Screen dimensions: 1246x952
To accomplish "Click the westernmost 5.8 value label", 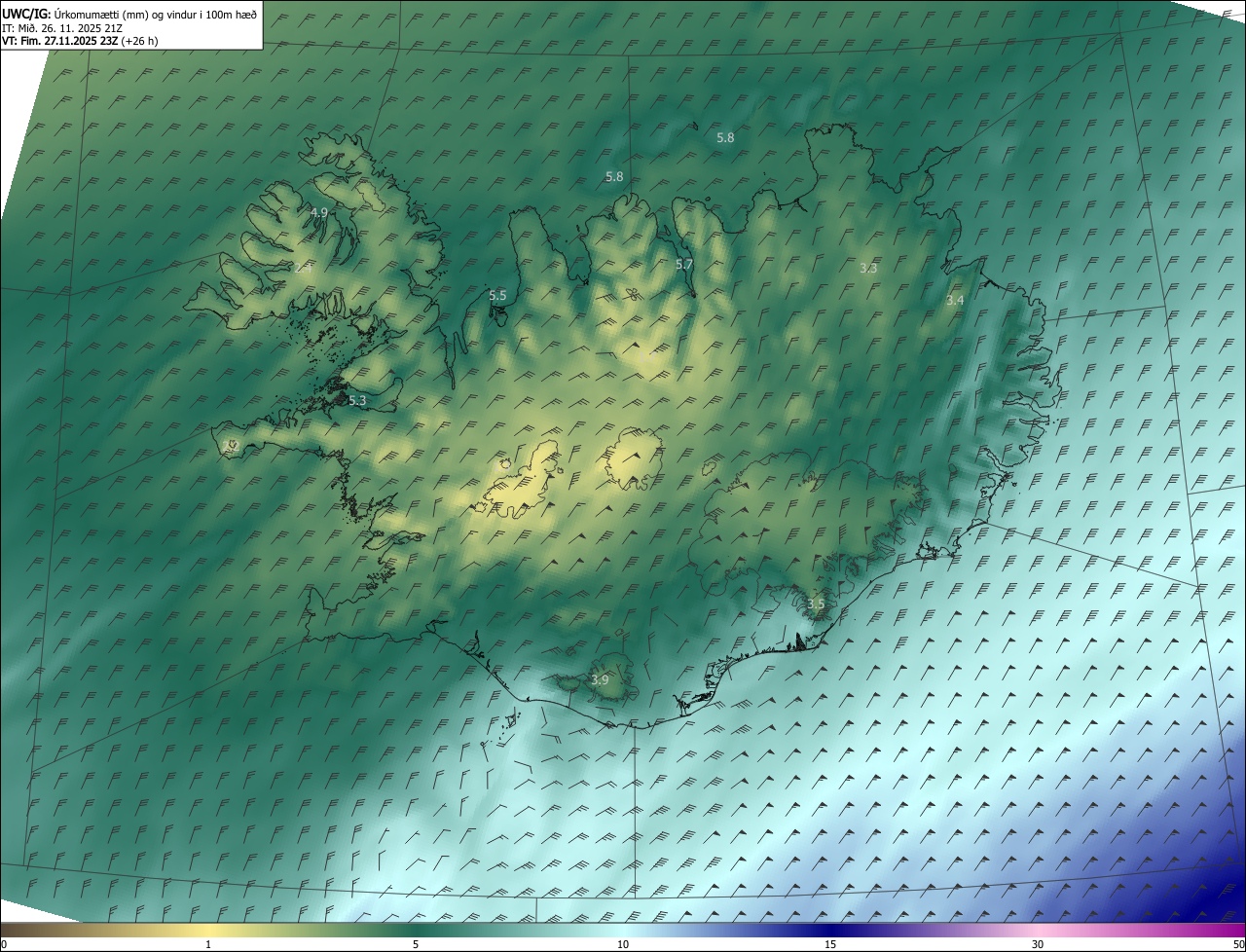I will click(614, 177).
